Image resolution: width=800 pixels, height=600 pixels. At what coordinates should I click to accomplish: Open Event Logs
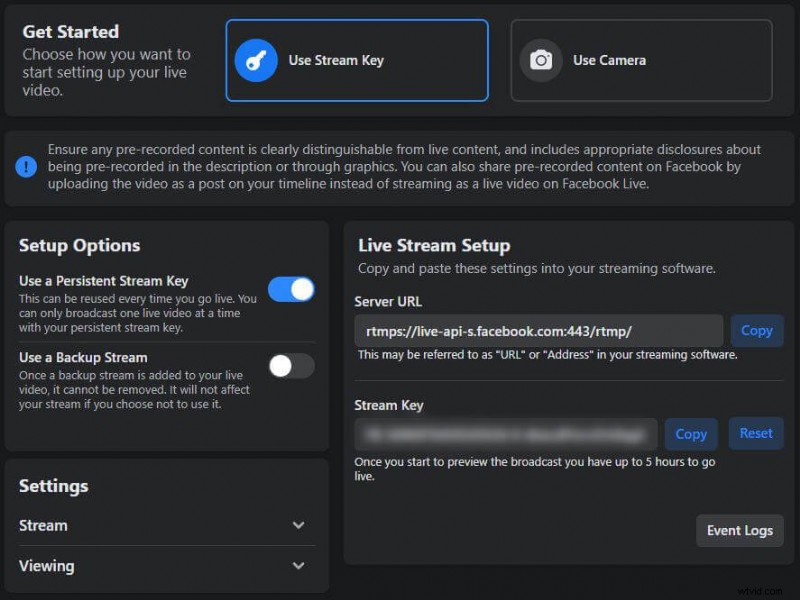tap(740, 531)
